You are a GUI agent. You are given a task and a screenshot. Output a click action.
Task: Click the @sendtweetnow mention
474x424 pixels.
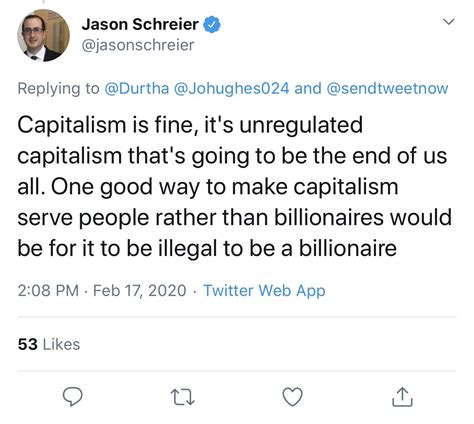[387, 88]
